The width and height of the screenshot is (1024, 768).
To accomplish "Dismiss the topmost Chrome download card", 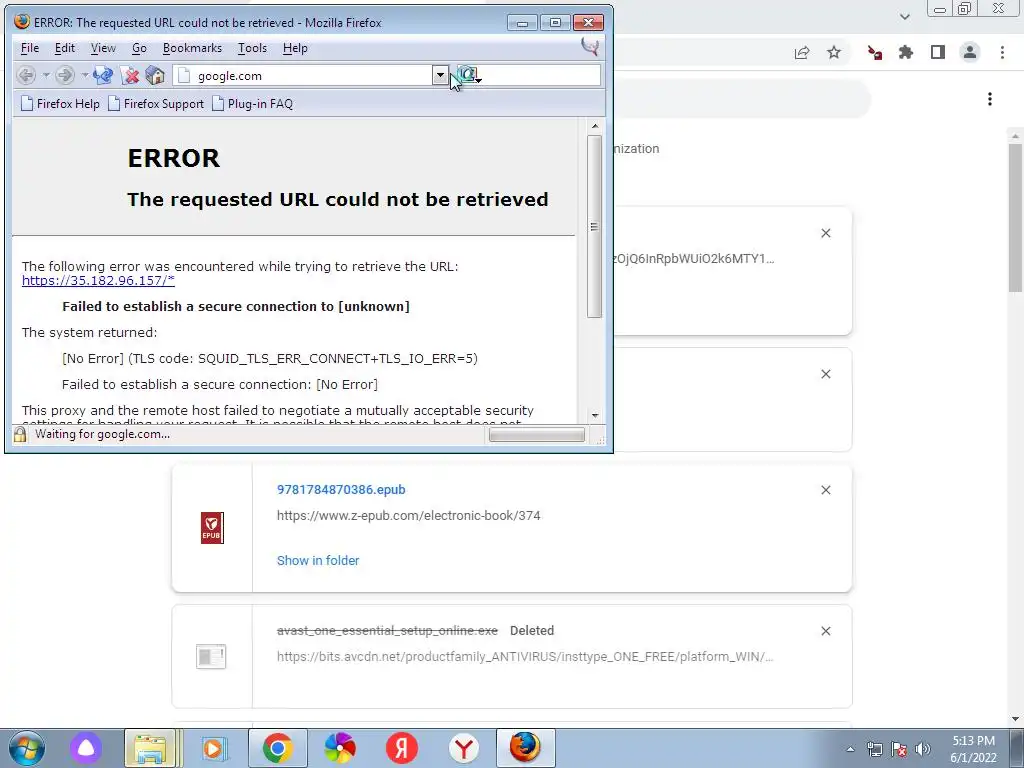I will tap(825, 233).
